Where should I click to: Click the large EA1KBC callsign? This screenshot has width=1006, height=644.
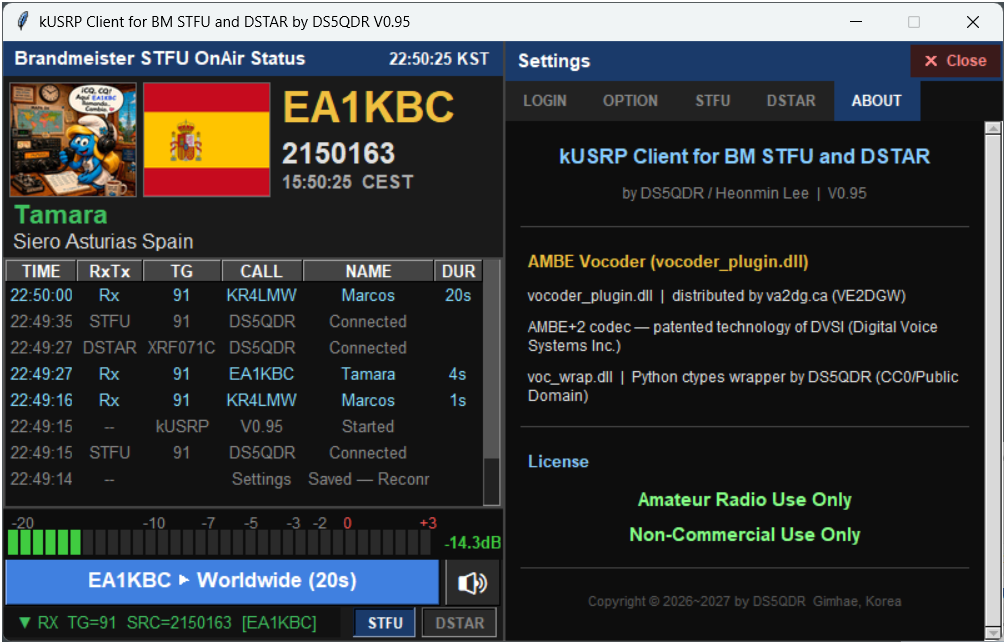point(368,106)
